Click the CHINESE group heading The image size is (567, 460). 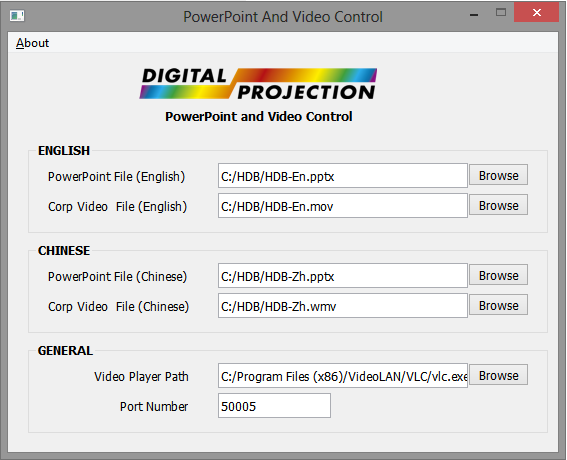[x=64, y=251]
